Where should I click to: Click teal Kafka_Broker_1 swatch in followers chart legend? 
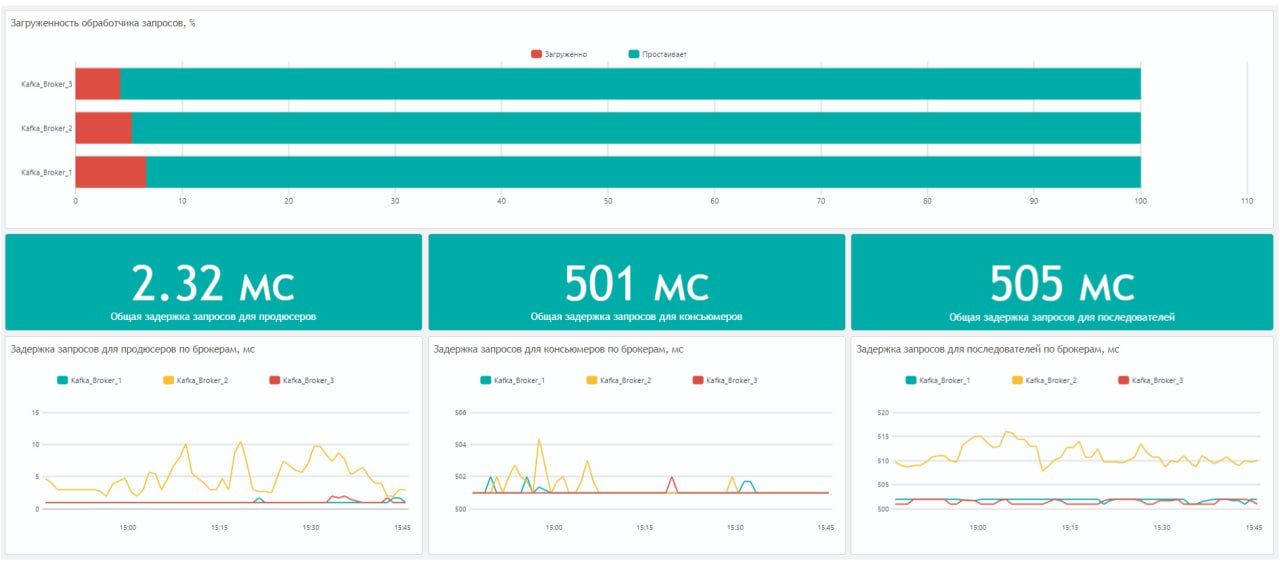[x=911, y=380]
